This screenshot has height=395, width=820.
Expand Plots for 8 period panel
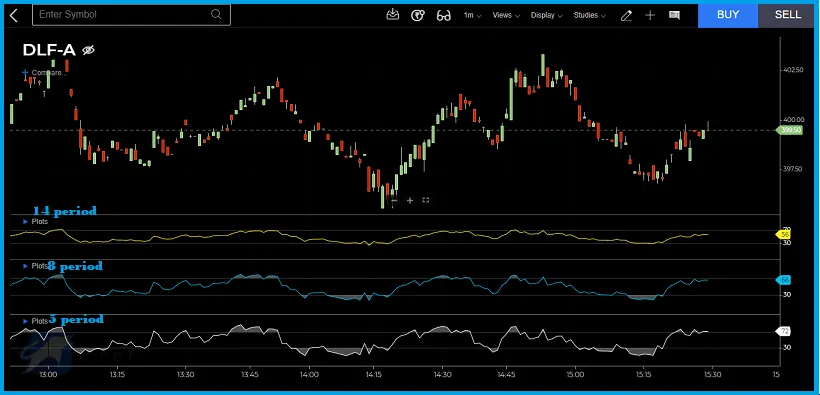coord(36,266)
